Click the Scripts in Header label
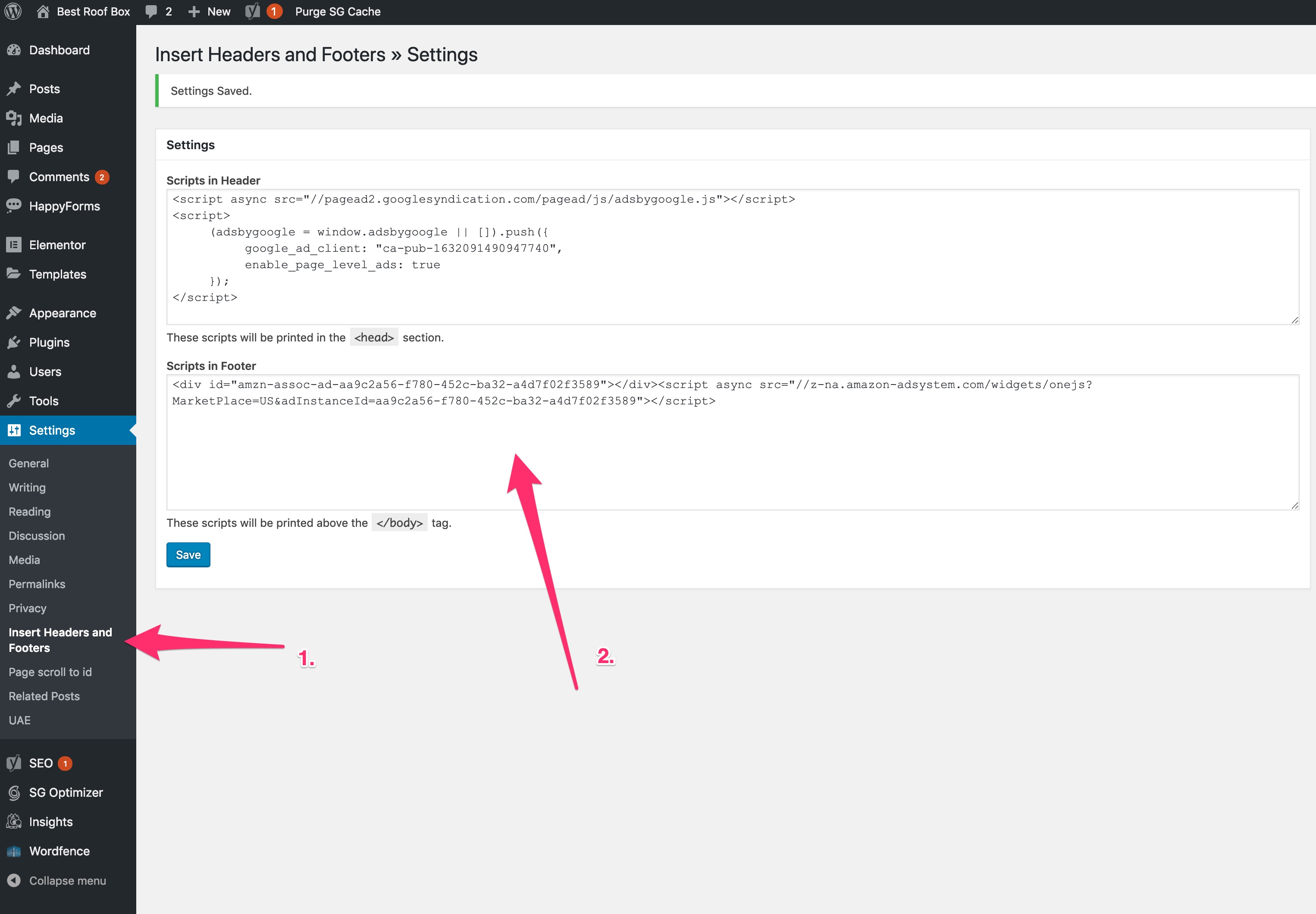 coord(213,180)
